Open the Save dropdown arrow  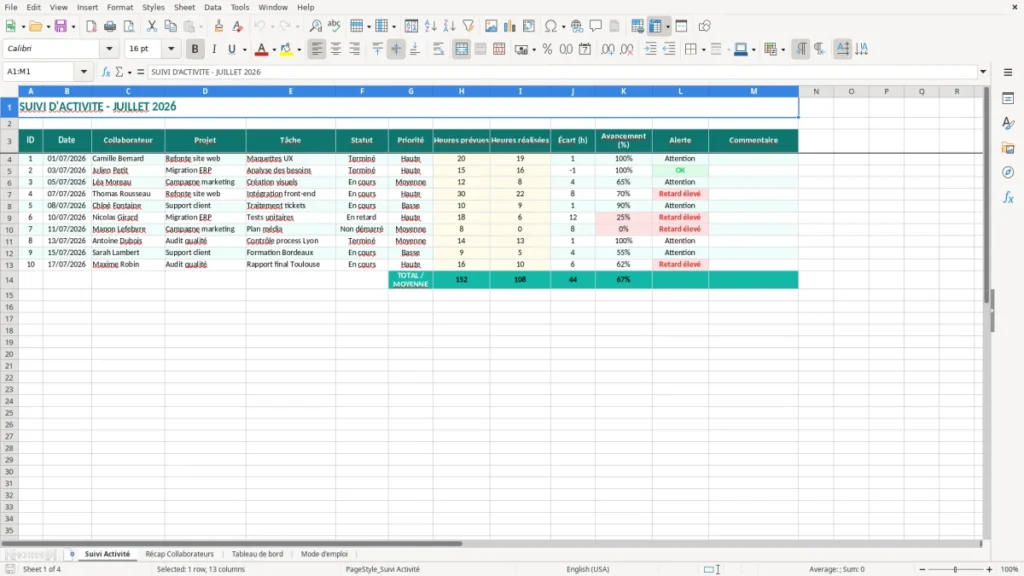(x=73, y=27)
